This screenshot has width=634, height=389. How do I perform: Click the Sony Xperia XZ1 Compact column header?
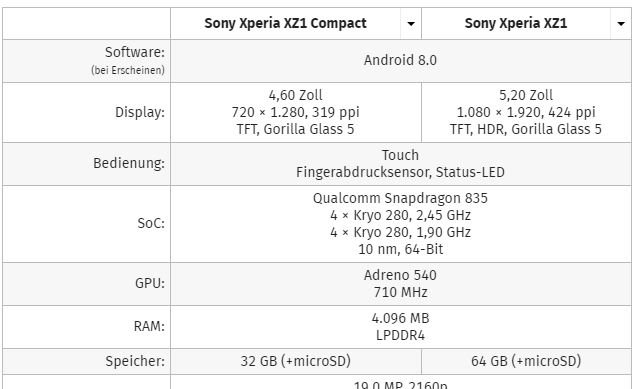pos(285,23)
